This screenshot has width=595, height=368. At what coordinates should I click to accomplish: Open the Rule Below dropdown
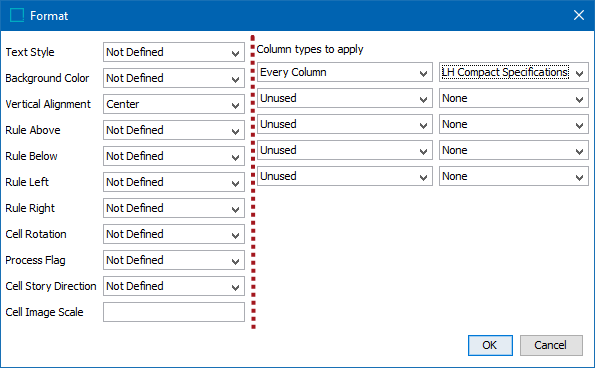174,156
